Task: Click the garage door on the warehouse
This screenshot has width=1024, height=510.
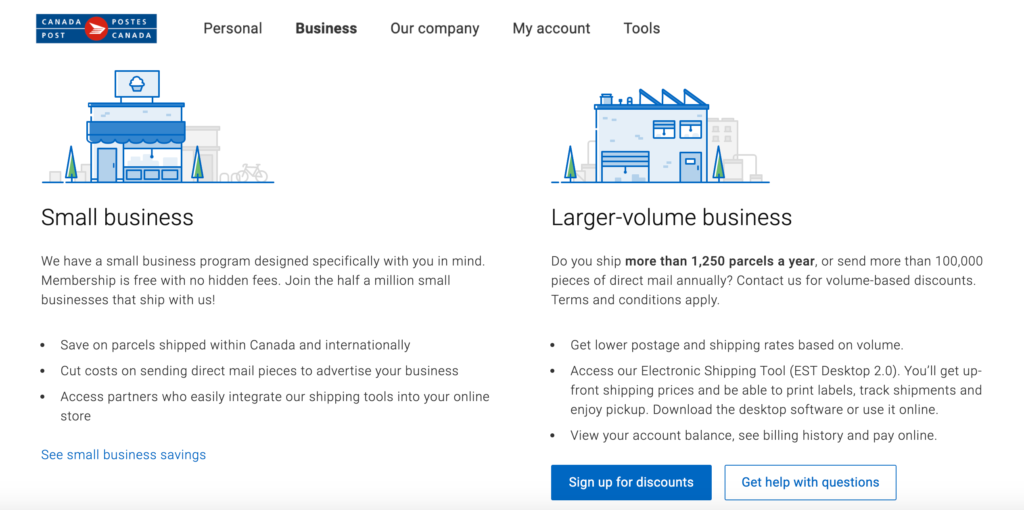Action: (x=625, y=166)
